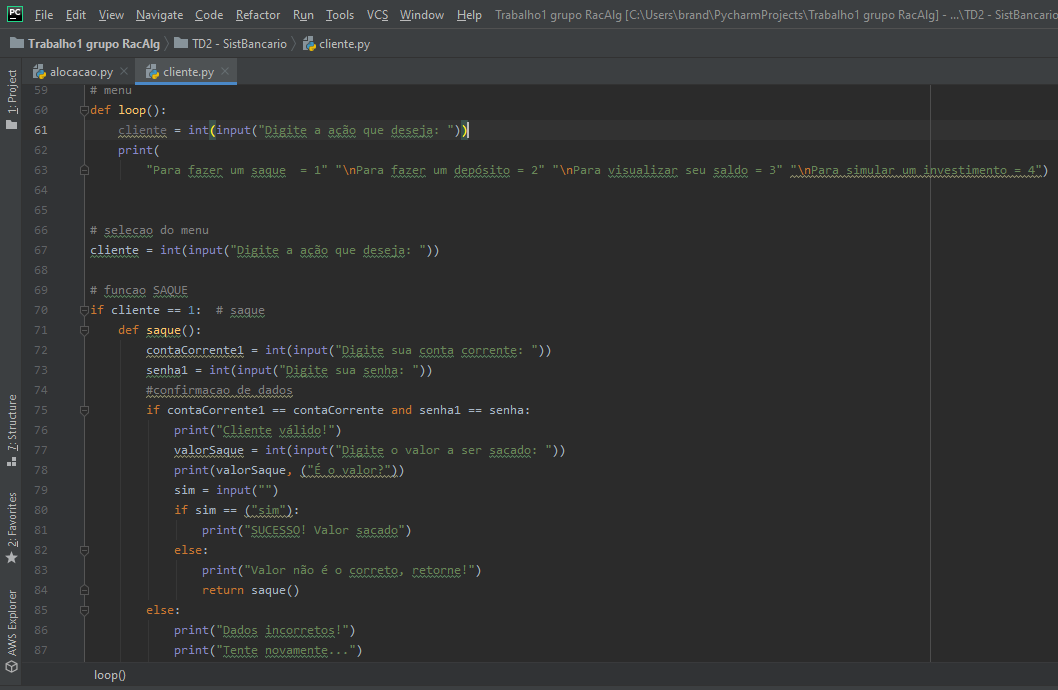
Task: Switch to the alocacao.py editor tab
Action: [81, 71]
